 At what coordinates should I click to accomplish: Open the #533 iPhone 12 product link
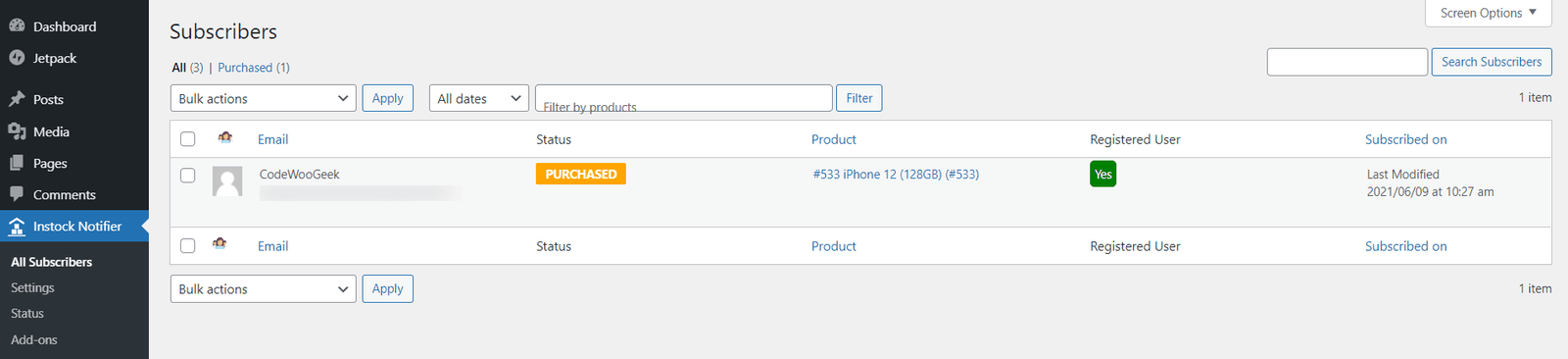pos(896,175)
